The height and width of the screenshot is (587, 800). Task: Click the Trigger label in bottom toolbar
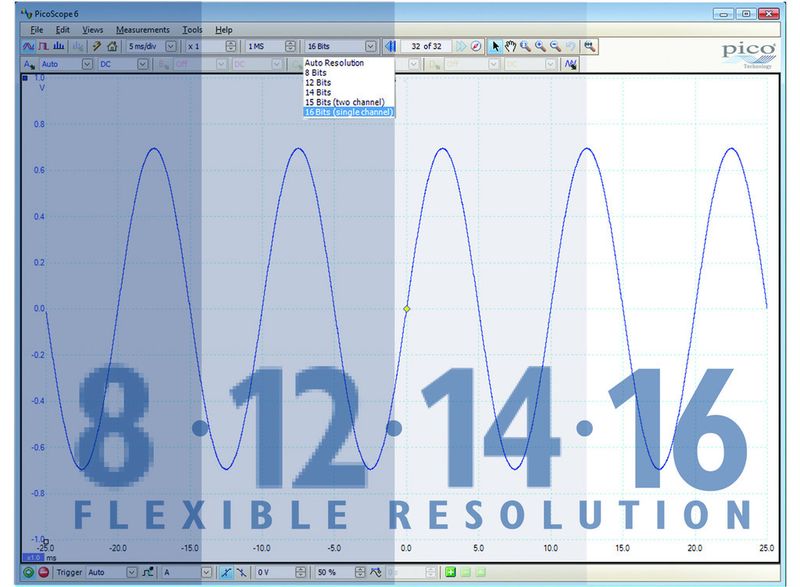click(69, 572)
